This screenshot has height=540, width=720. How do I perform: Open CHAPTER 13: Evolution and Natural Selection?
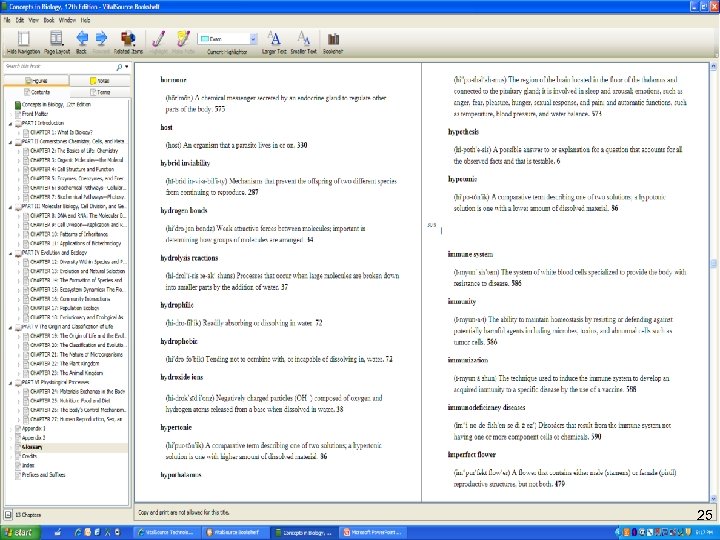[78, 271]
